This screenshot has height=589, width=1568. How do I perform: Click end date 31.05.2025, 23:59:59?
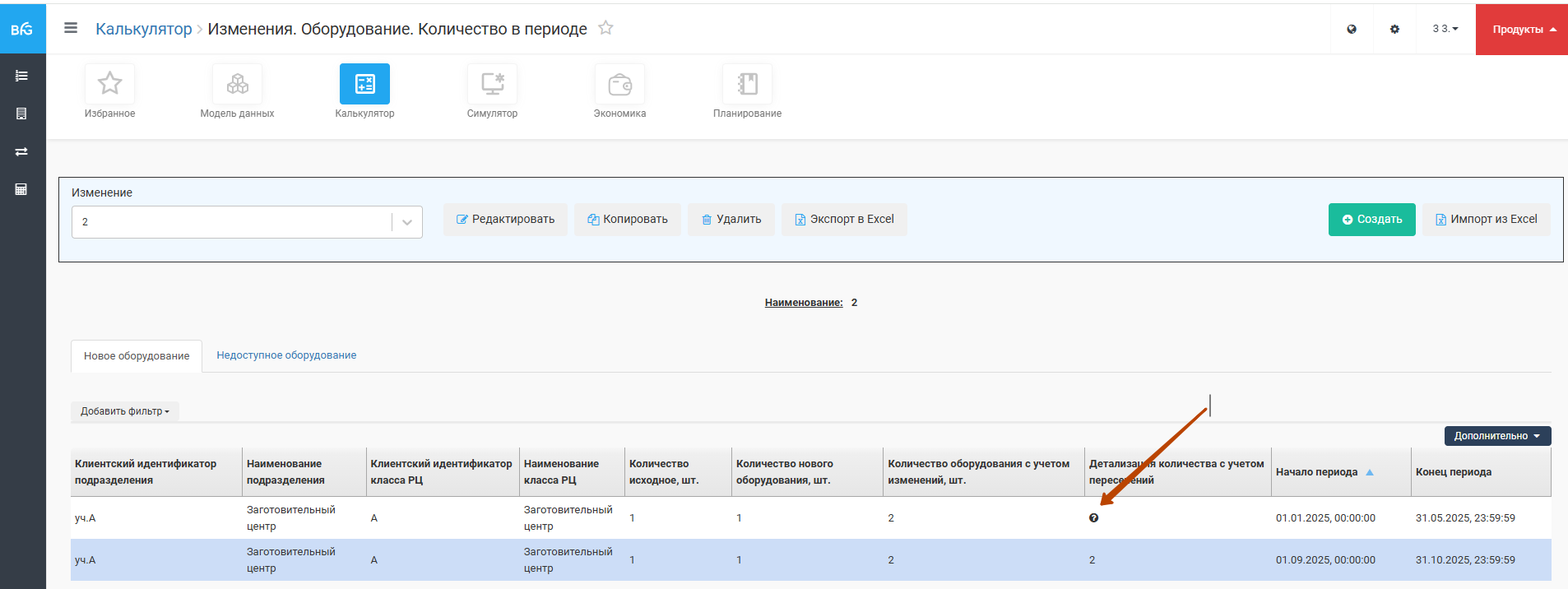pyautogui.click(x=1465, y=518)
